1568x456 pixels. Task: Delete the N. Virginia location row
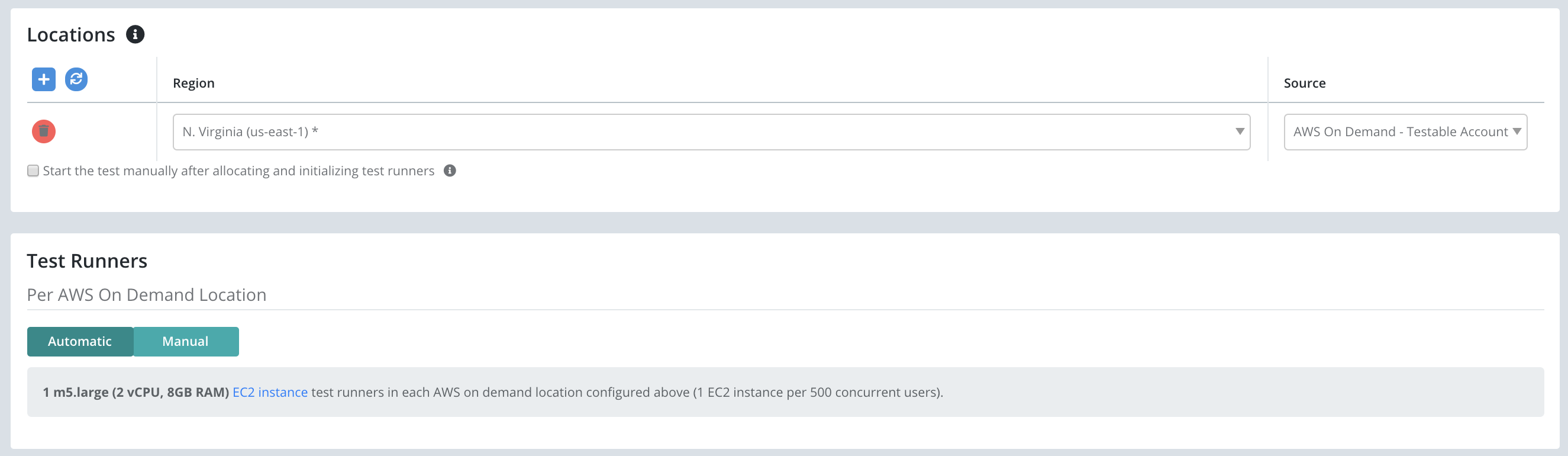click(x=44, y=131)
